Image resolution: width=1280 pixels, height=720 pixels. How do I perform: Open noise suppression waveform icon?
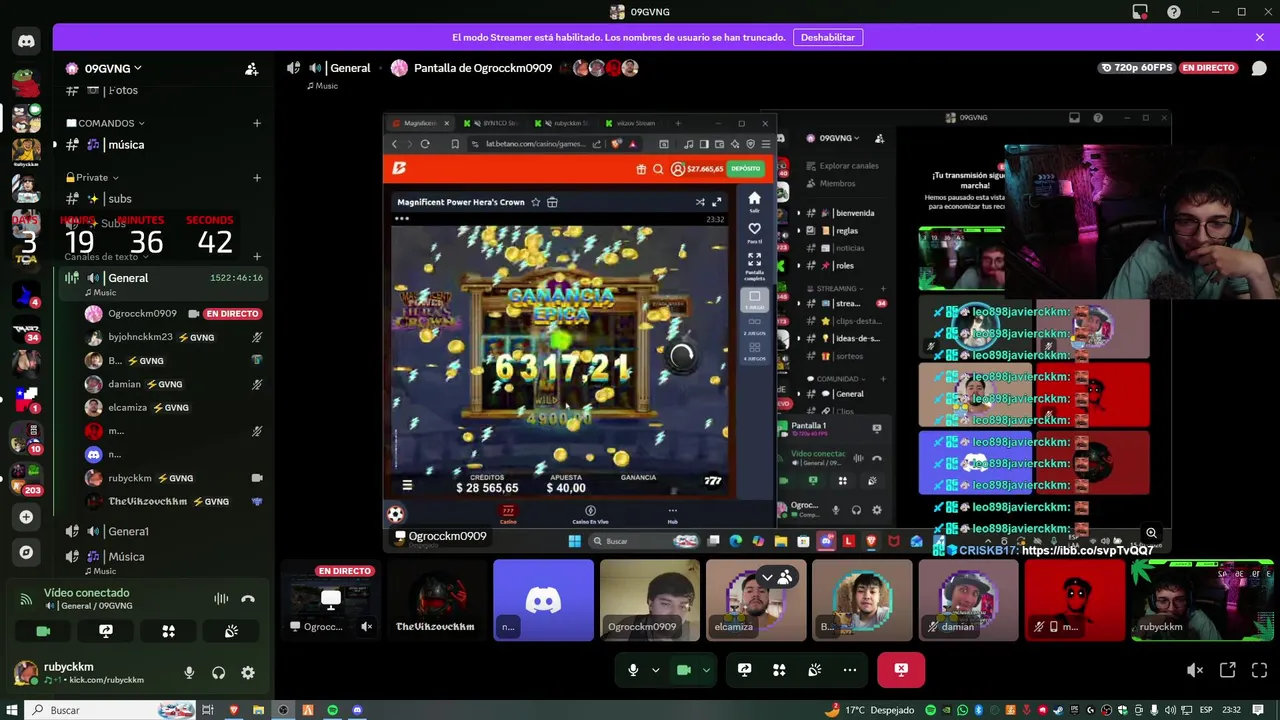coord(221,599)
